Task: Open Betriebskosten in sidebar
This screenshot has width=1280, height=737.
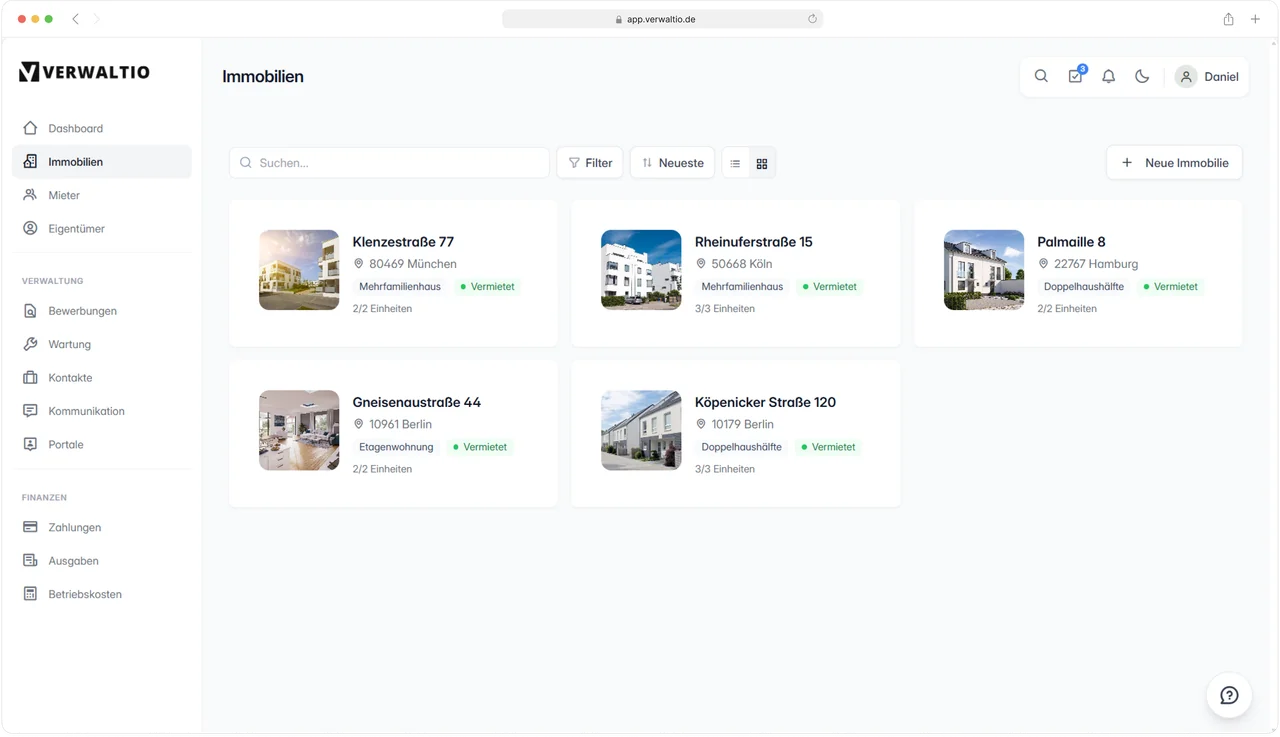Action: click(x=85, y=594)
